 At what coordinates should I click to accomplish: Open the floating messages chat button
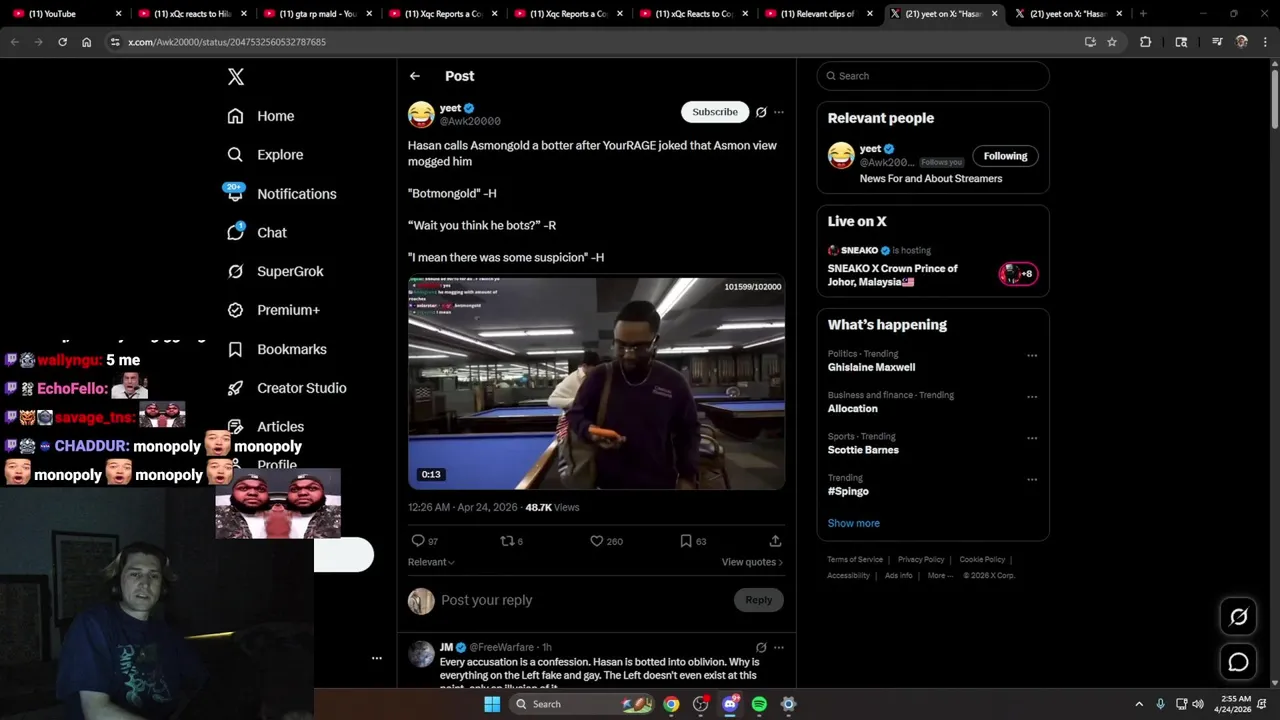[x=1238, y=662]
